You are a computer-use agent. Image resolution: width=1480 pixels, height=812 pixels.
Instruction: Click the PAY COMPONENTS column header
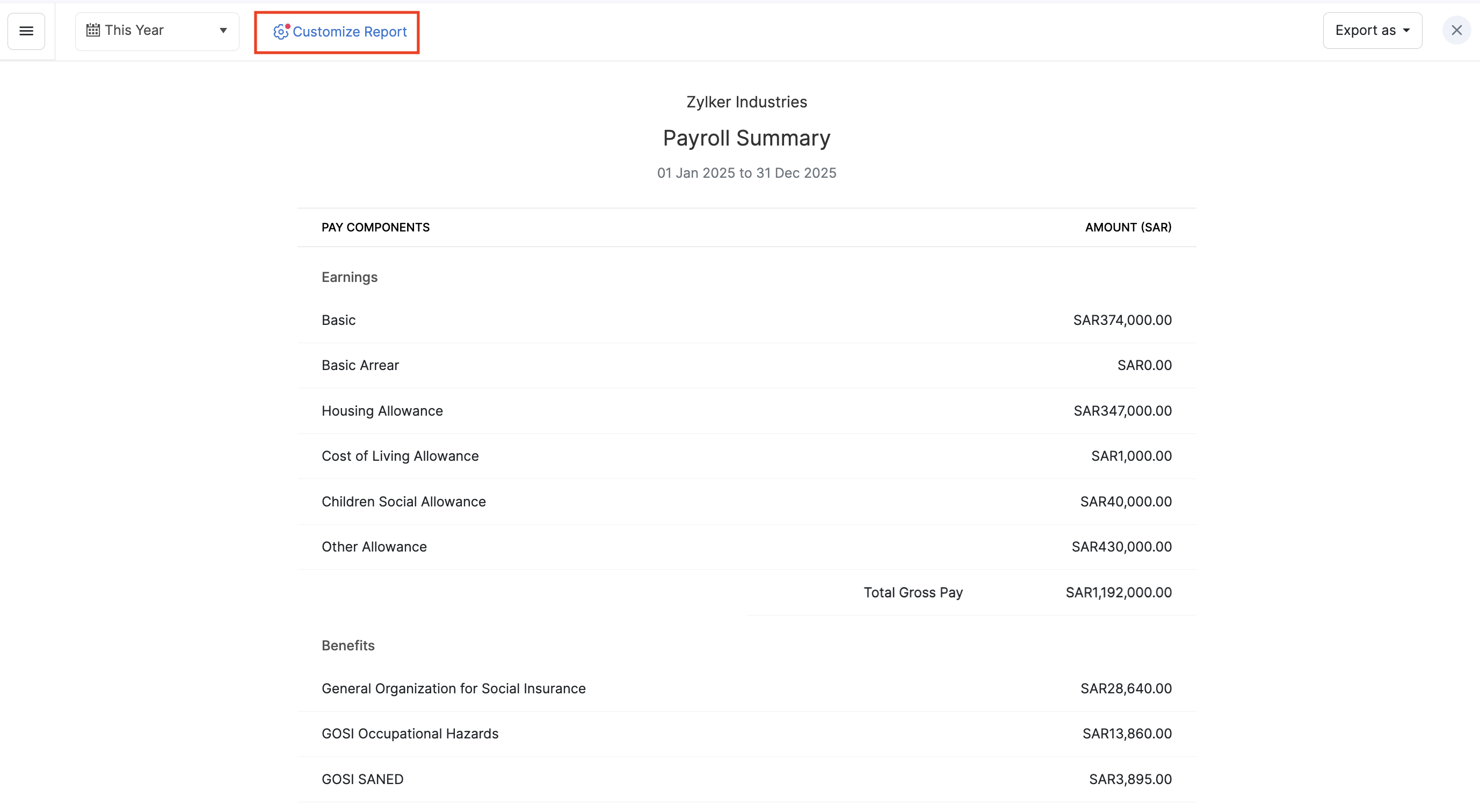375,228
